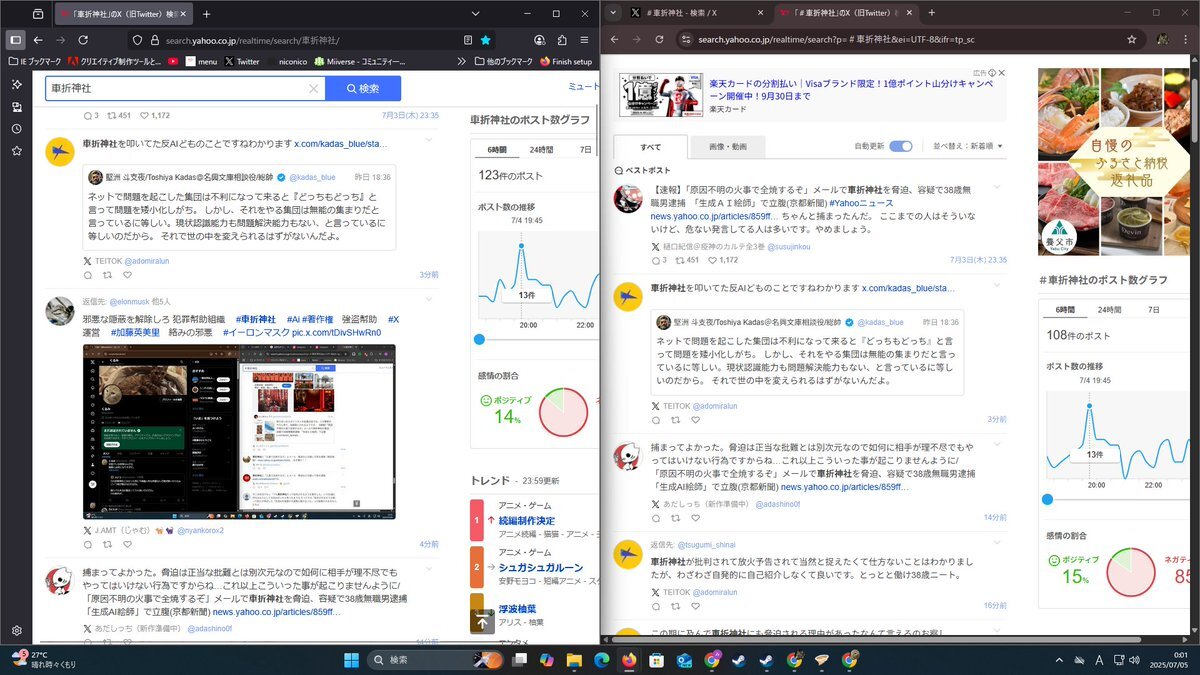1200x675 pixels.
Task: Click weather widget 27°C in taskbar
Action: pos(45,659)
